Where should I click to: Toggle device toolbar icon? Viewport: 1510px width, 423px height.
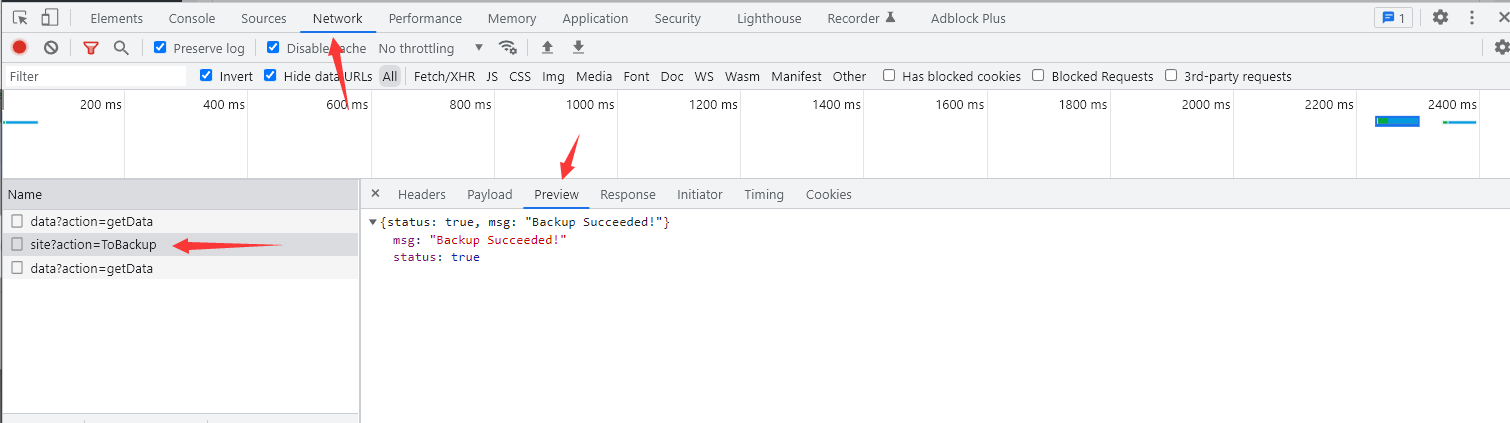[x=50, y=18]
